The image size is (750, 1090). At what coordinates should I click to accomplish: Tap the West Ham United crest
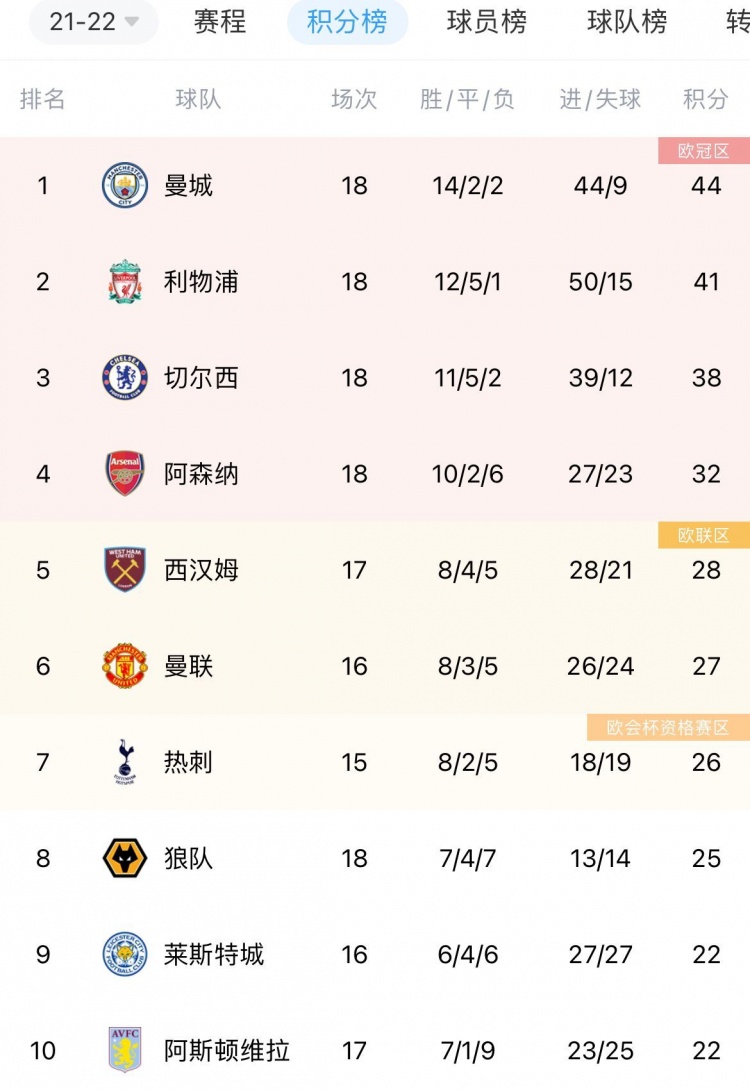click(125, 569)
